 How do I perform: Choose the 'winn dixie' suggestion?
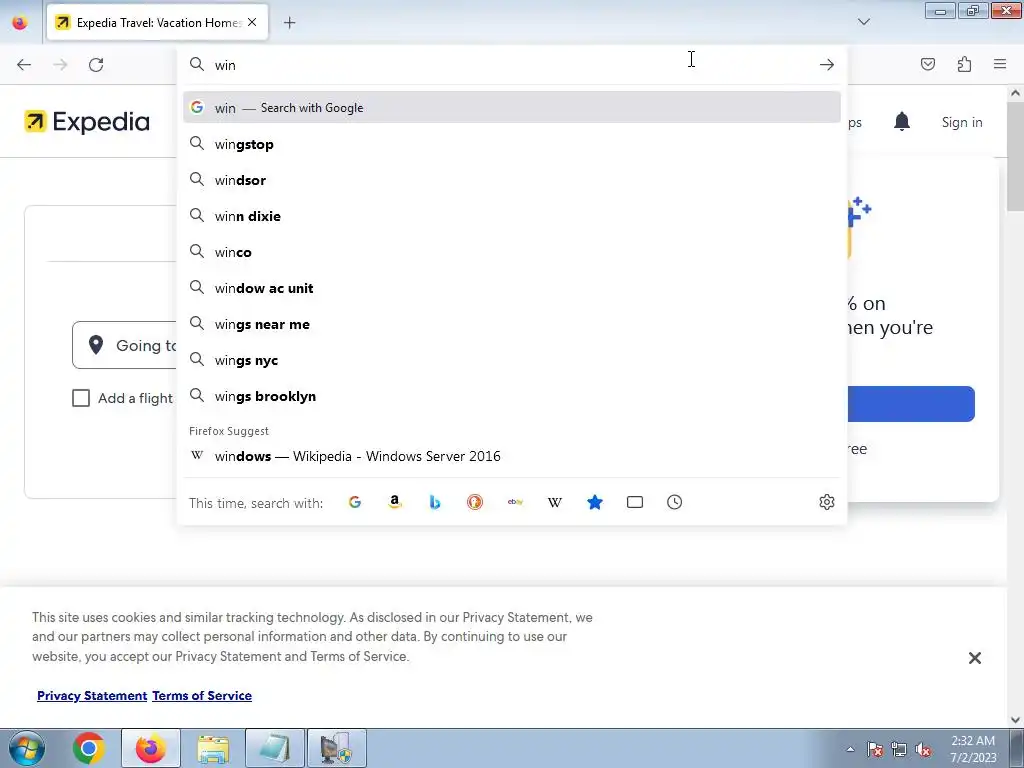(x=512, y=216)
